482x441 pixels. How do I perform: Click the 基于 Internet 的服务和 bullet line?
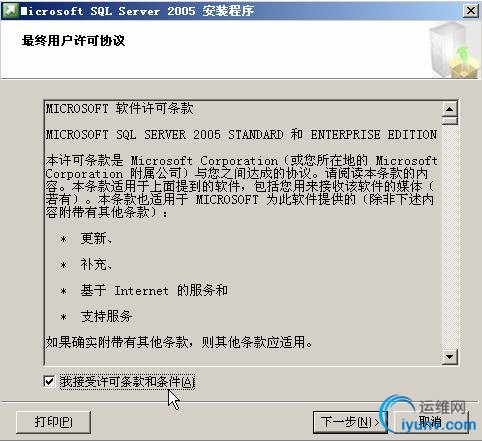154,291
